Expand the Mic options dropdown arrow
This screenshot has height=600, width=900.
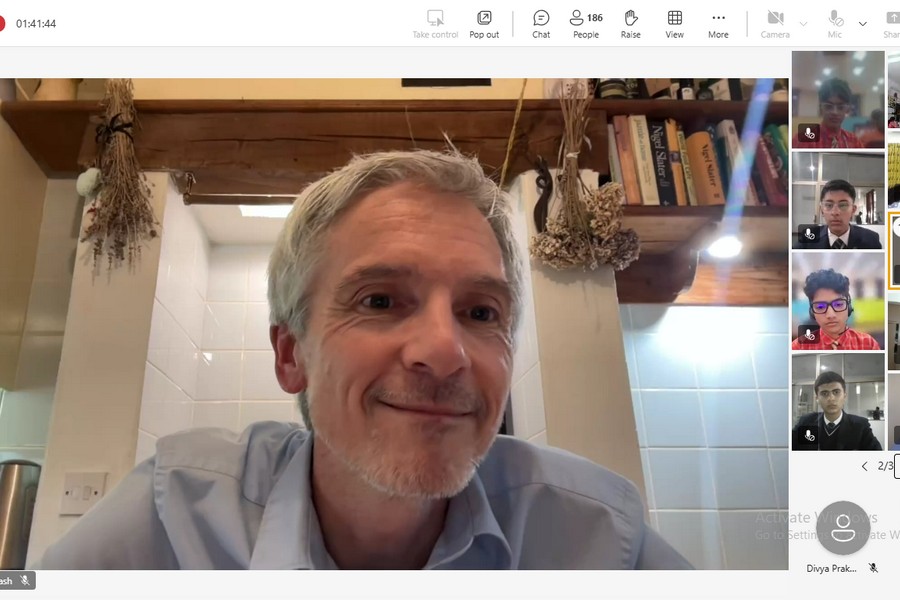tap(863, 24)
